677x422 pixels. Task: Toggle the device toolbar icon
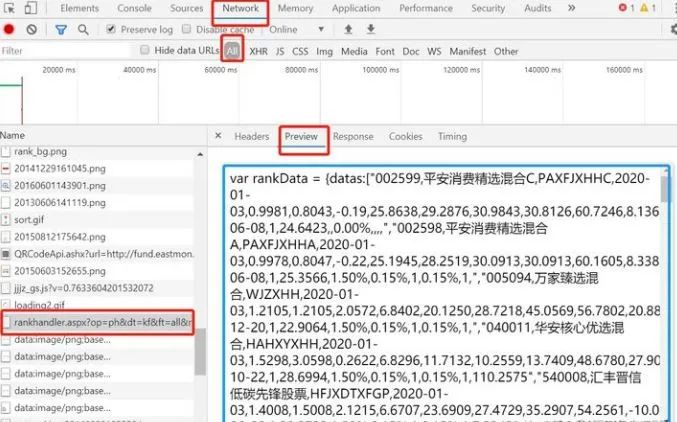click(30, 8)
